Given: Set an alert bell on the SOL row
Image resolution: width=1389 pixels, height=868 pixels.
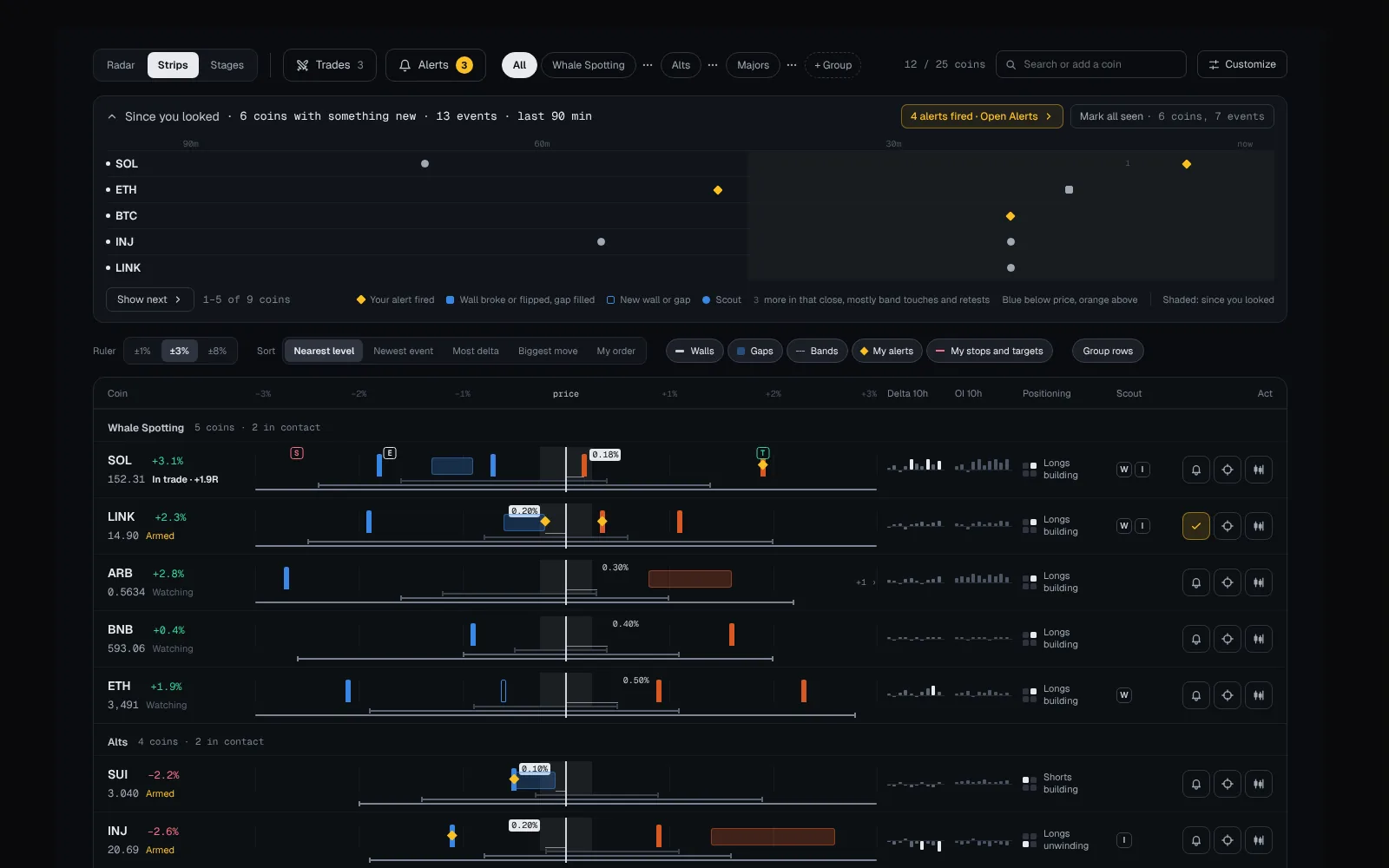Looking at the screenshot, I should pos(1196,470).
